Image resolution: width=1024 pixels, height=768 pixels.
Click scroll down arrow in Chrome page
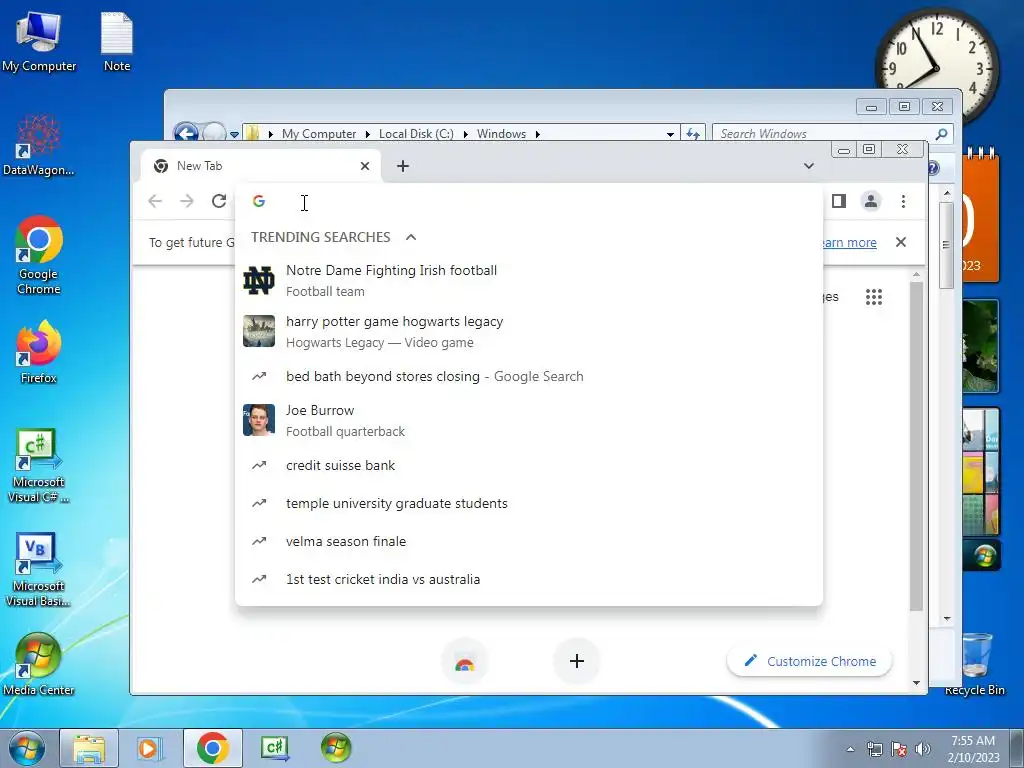pos(916,682)
